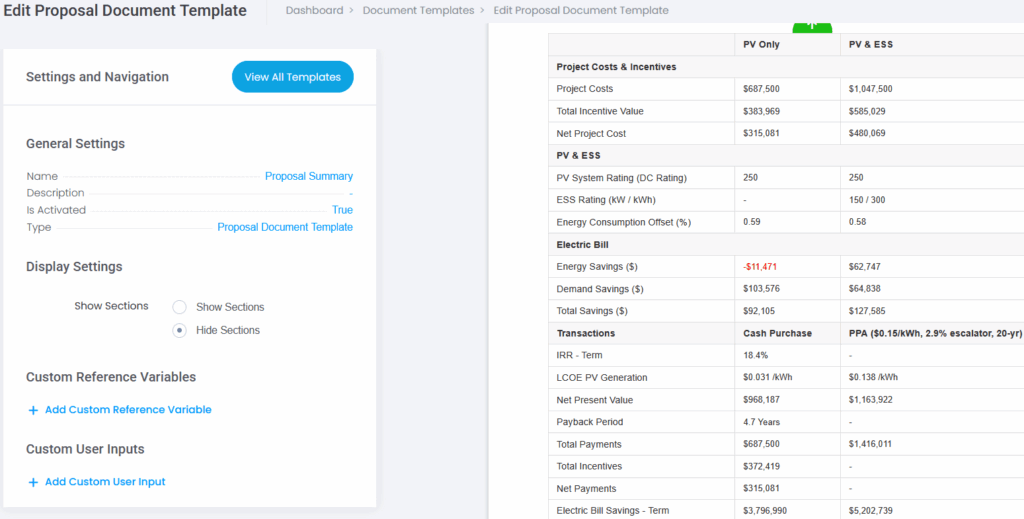Click the $585,029 incentive value
The width and height of the screenshot is (1024, 519).
click(x=867, y=111)
